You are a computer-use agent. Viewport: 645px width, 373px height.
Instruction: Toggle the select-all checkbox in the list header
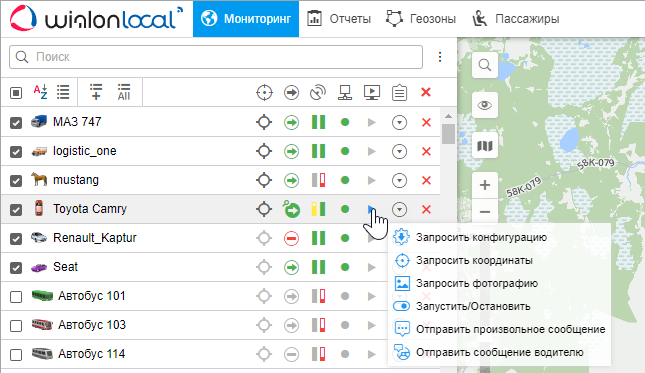coord(16,93)
